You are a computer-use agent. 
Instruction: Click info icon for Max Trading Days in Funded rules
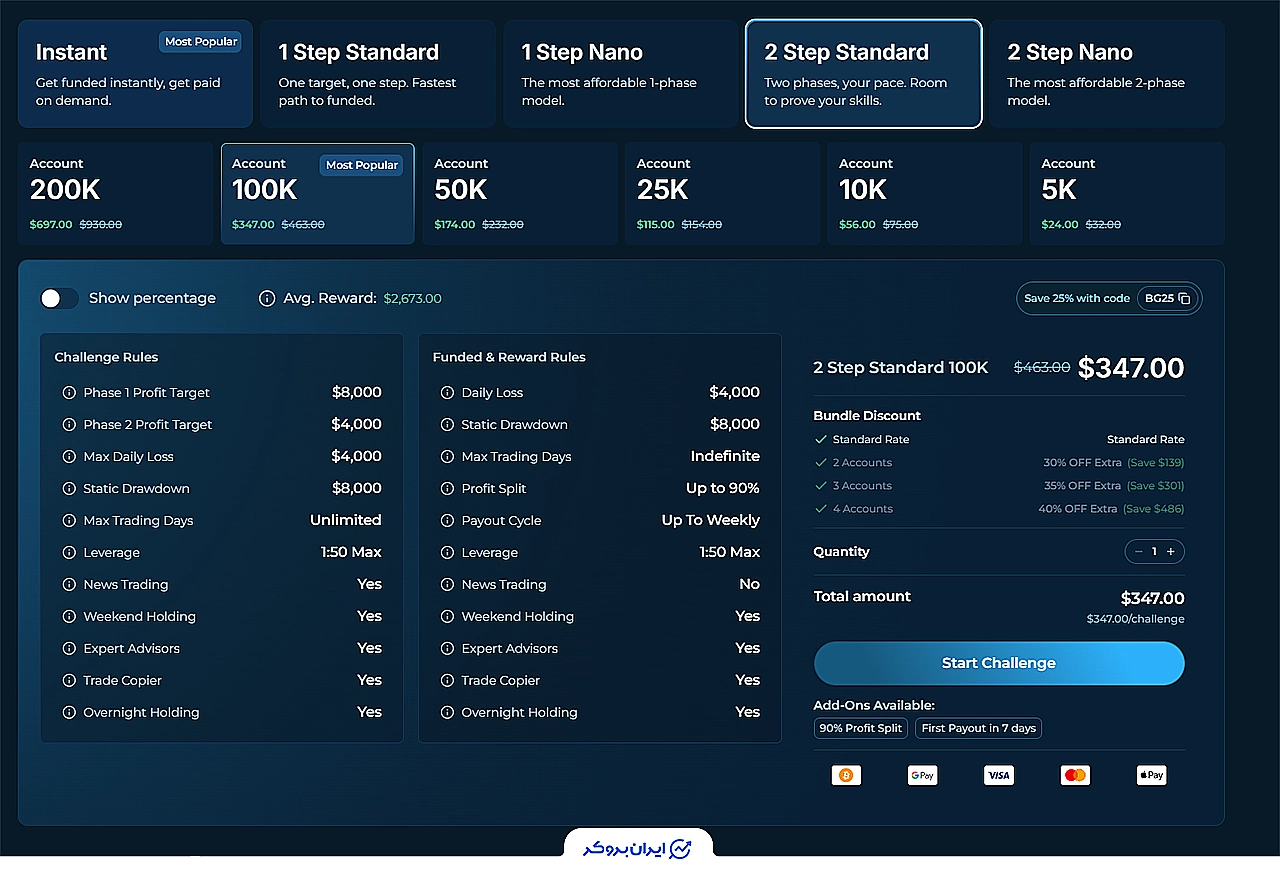coord(447,457)
